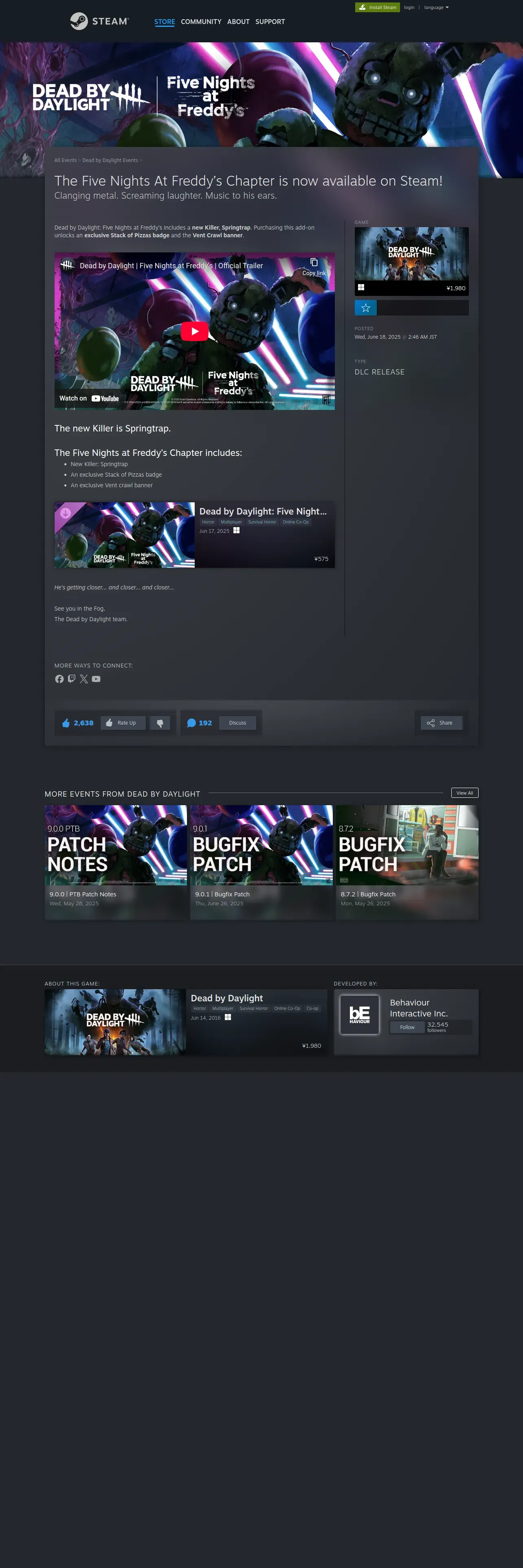Click Dead by Daylight title in About section

coord(227,998)
